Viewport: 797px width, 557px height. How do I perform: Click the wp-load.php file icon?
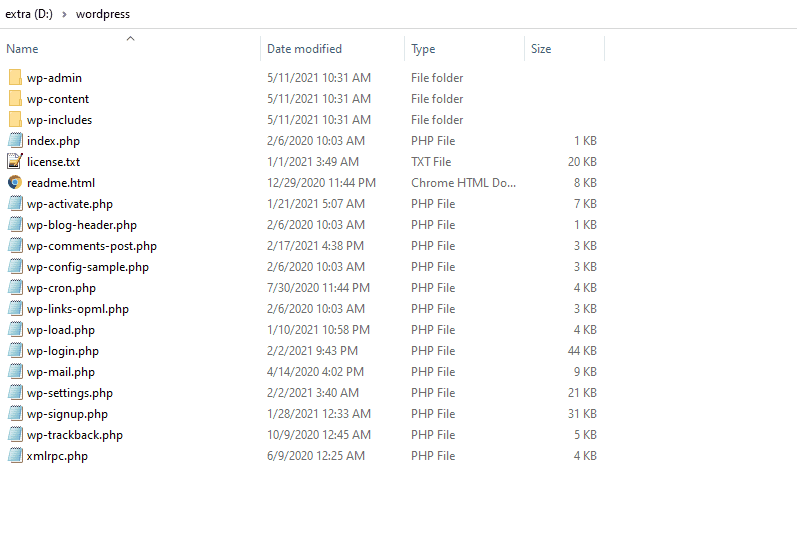click(15, 330)
